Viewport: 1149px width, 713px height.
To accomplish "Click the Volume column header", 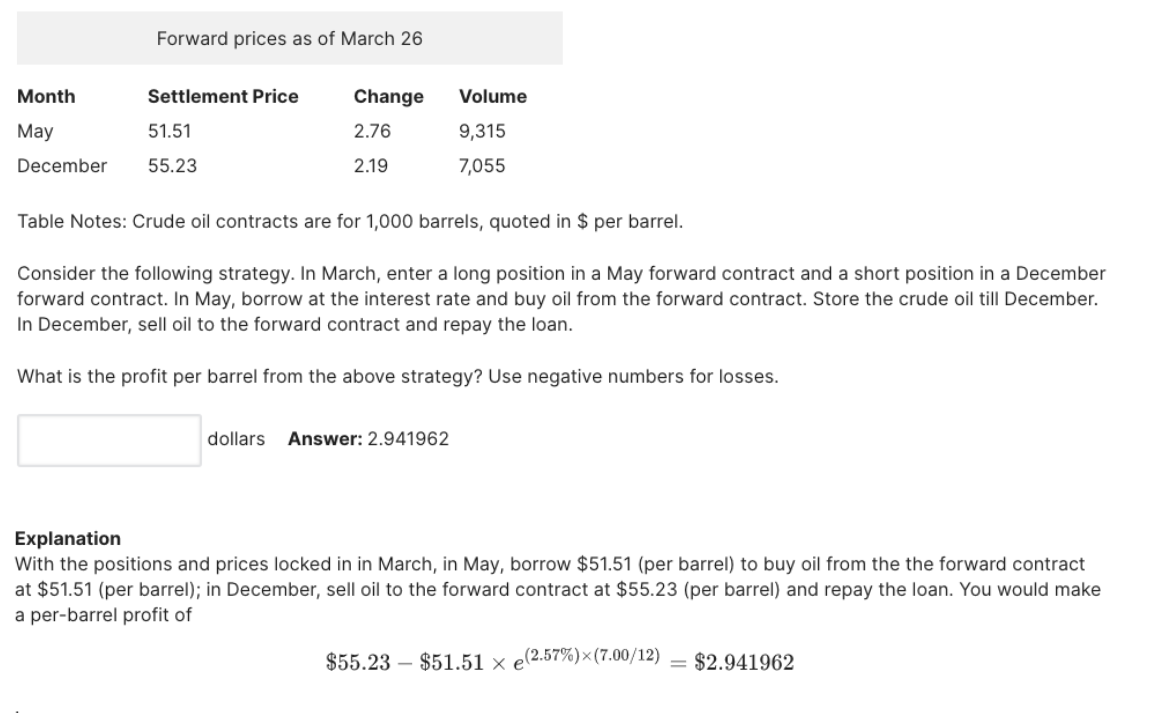I will (492, 97).
